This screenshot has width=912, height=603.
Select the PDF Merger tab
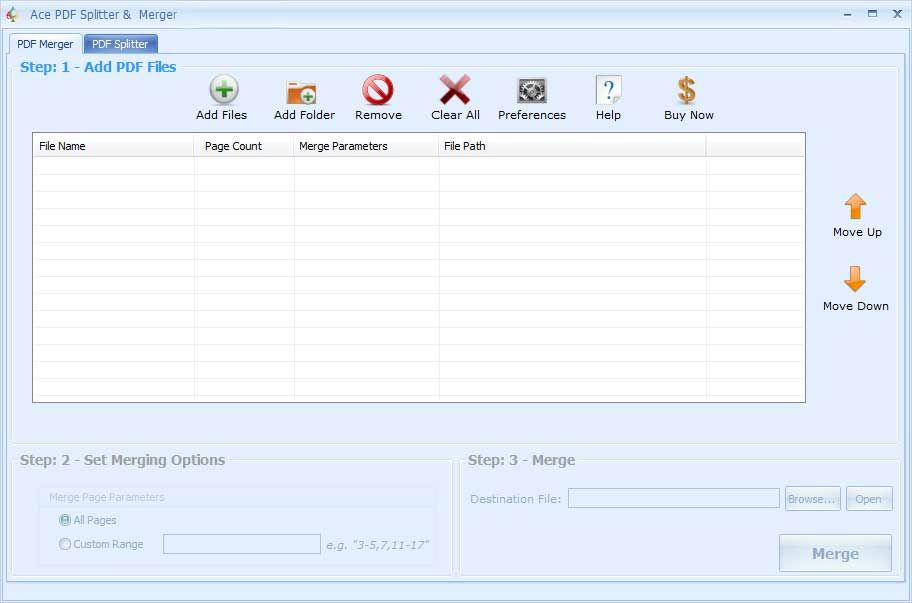coord(45,44)
